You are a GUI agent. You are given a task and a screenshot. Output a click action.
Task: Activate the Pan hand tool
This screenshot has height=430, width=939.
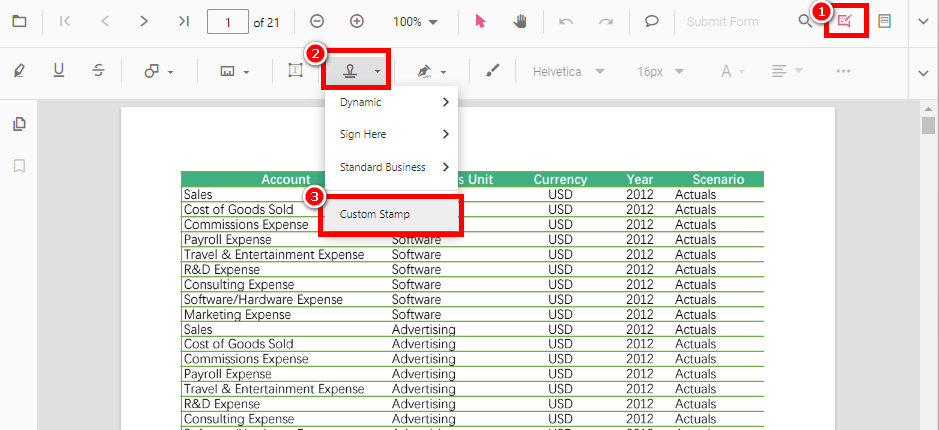[x=520, y=21]
